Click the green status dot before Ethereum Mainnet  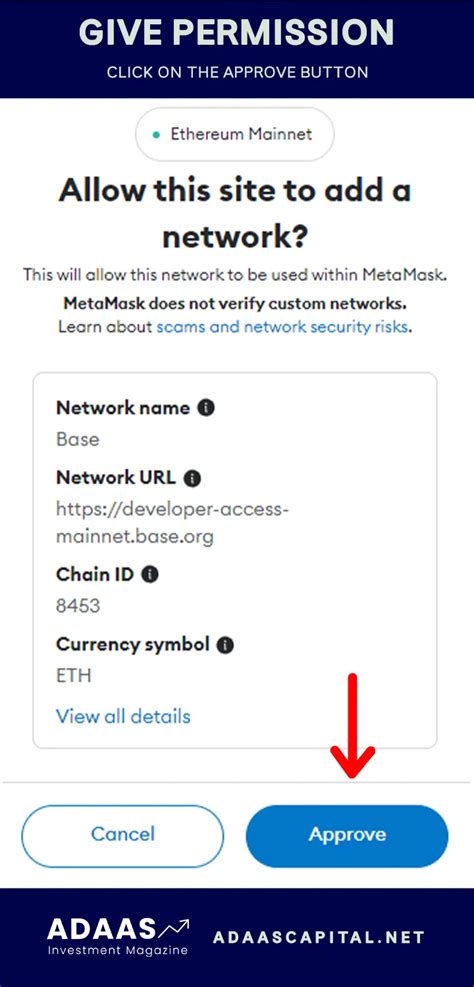coord(157,135)
